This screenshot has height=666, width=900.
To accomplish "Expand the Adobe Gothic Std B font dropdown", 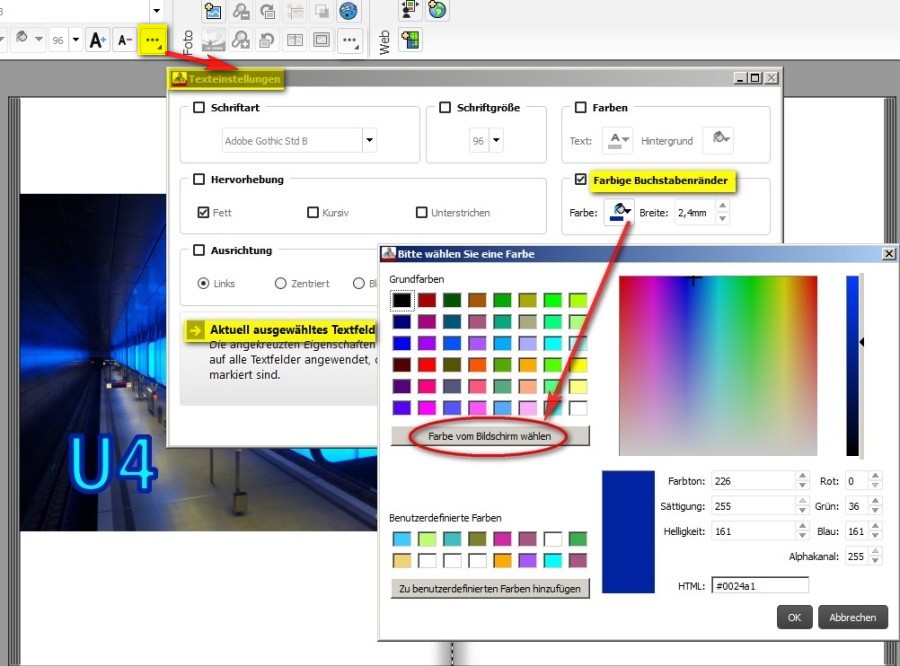I will 369,141.
